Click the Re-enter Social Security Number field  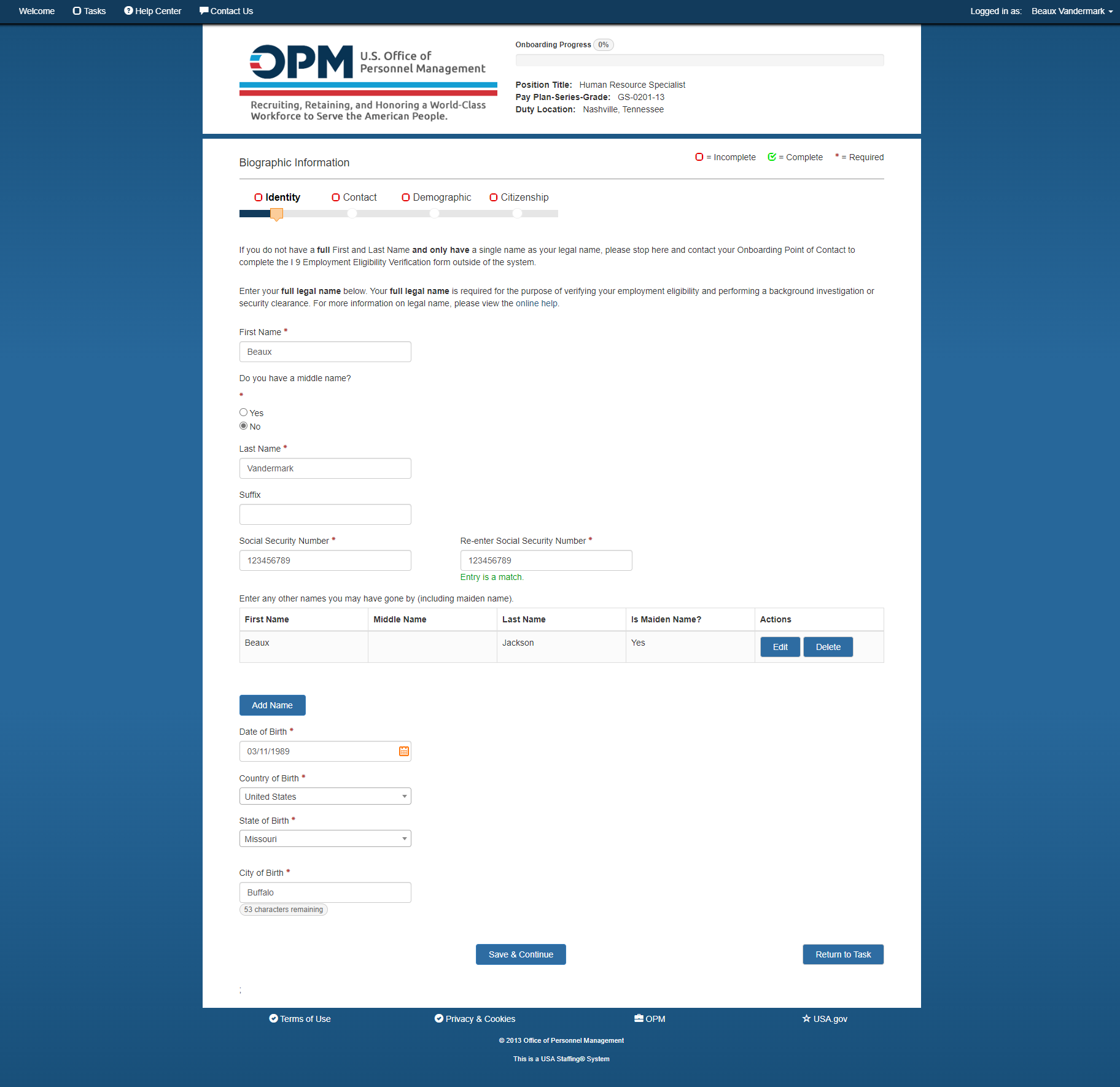(x=546, y=560)
